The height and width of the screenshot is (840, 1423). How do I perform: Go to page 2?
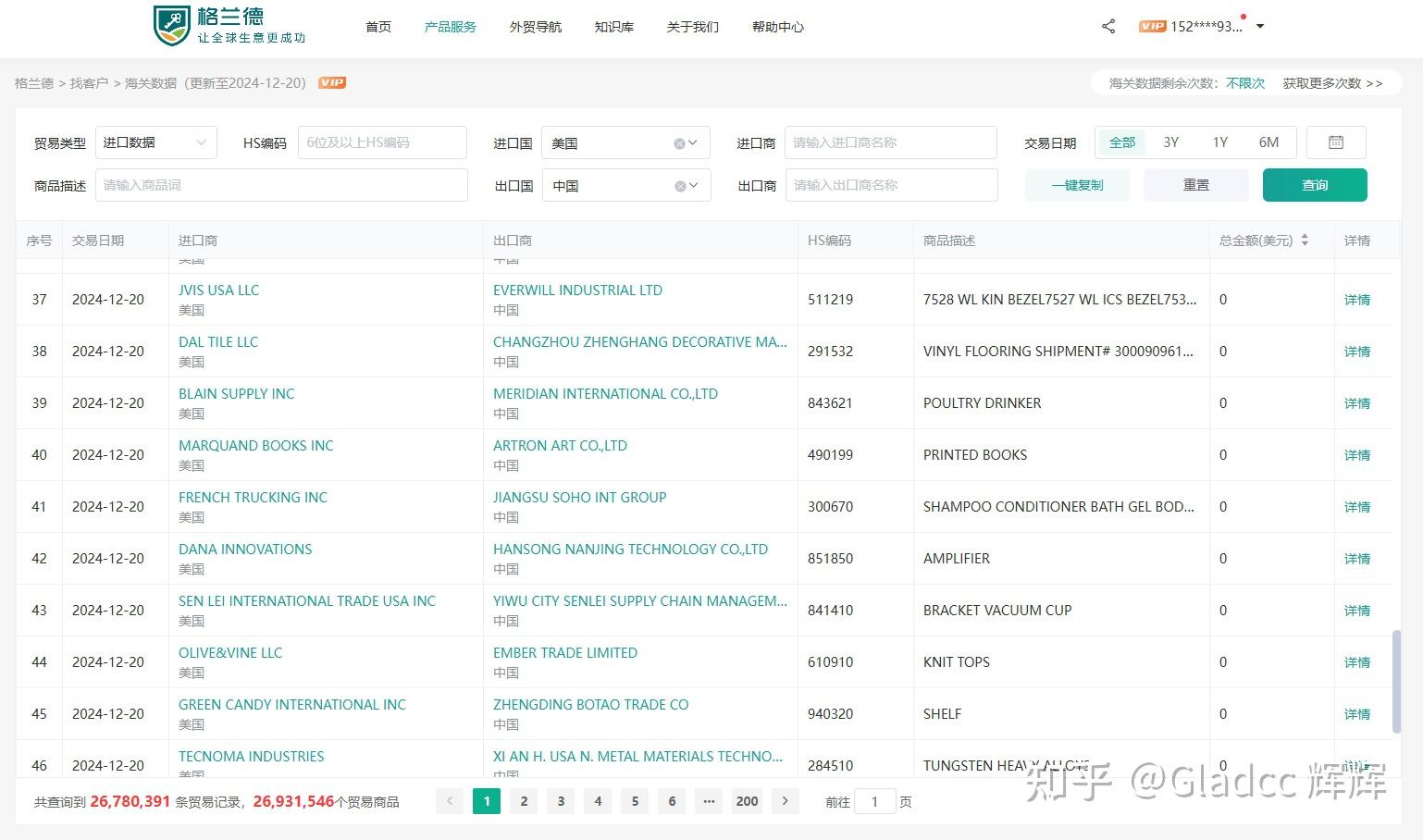[524, 801]
